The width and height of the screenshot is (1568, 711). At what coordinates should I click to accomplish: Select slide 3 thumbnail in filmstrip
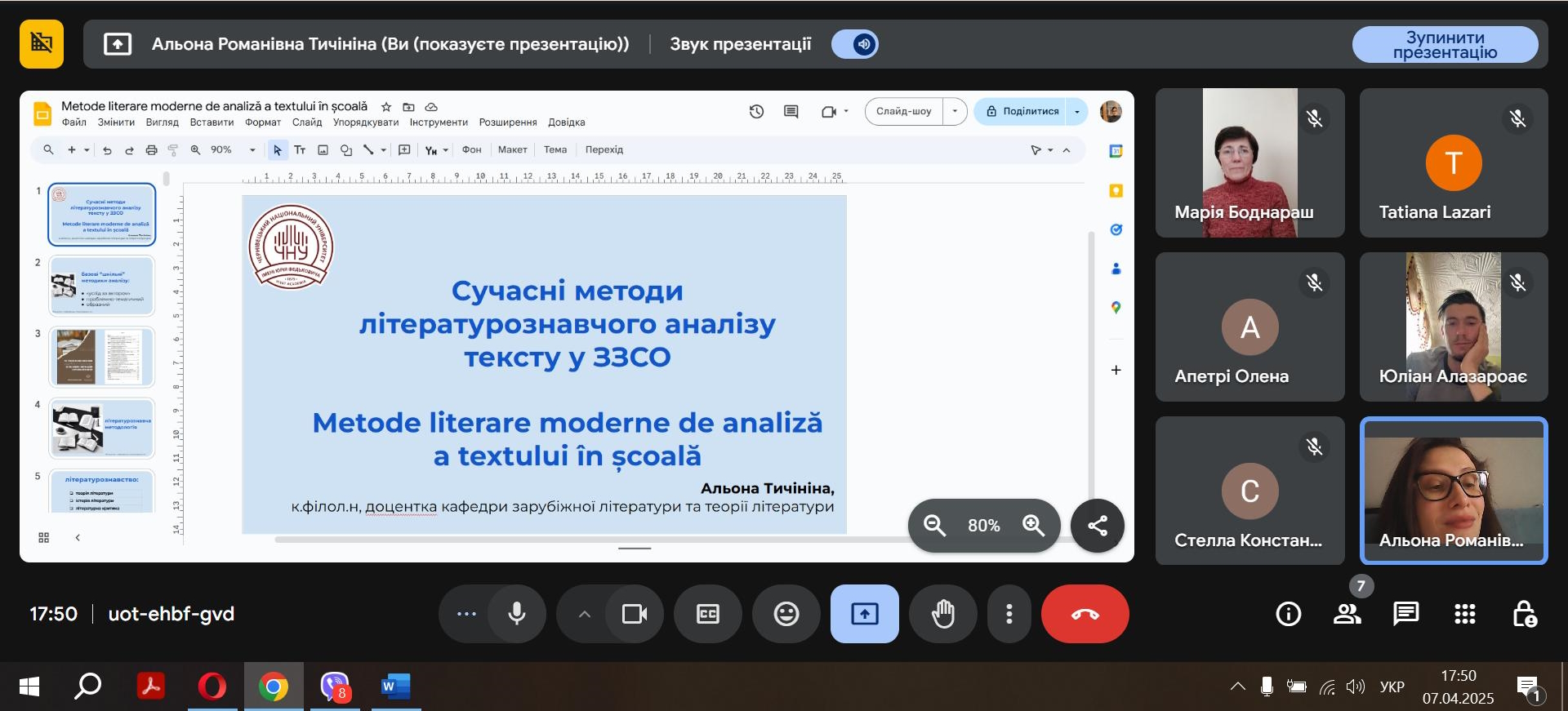[102, 357]
